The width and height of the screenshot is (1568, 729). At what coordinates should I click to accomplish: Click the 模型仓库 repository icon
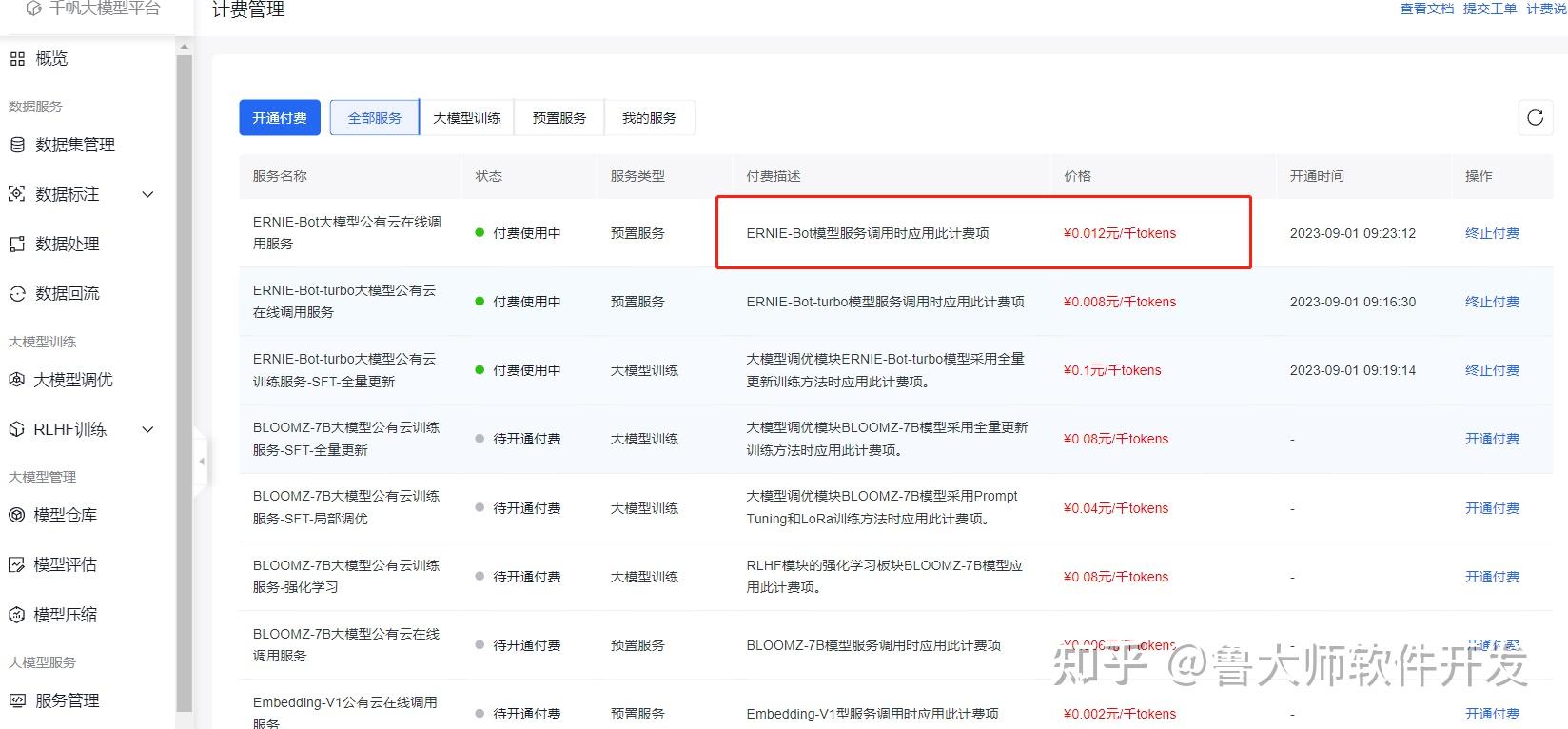(x=16, y=515)
